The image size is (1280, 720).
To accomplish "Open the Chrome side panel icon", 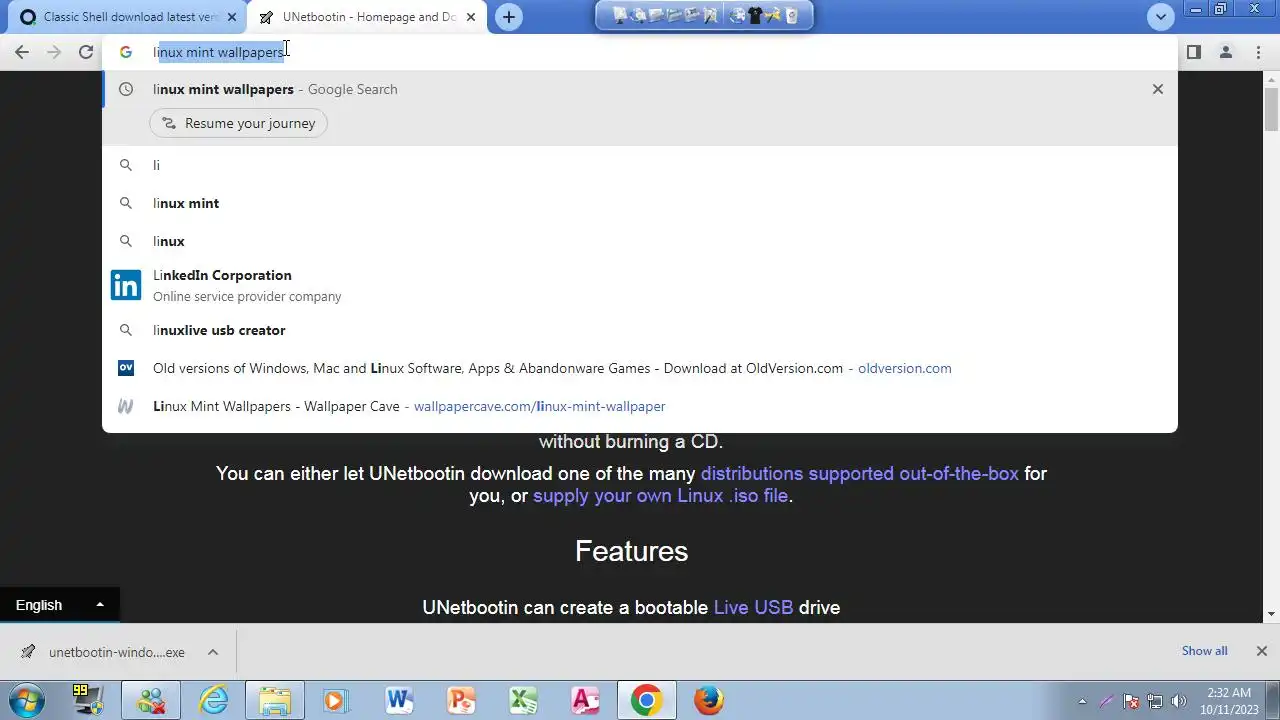I will (1193, 52).
